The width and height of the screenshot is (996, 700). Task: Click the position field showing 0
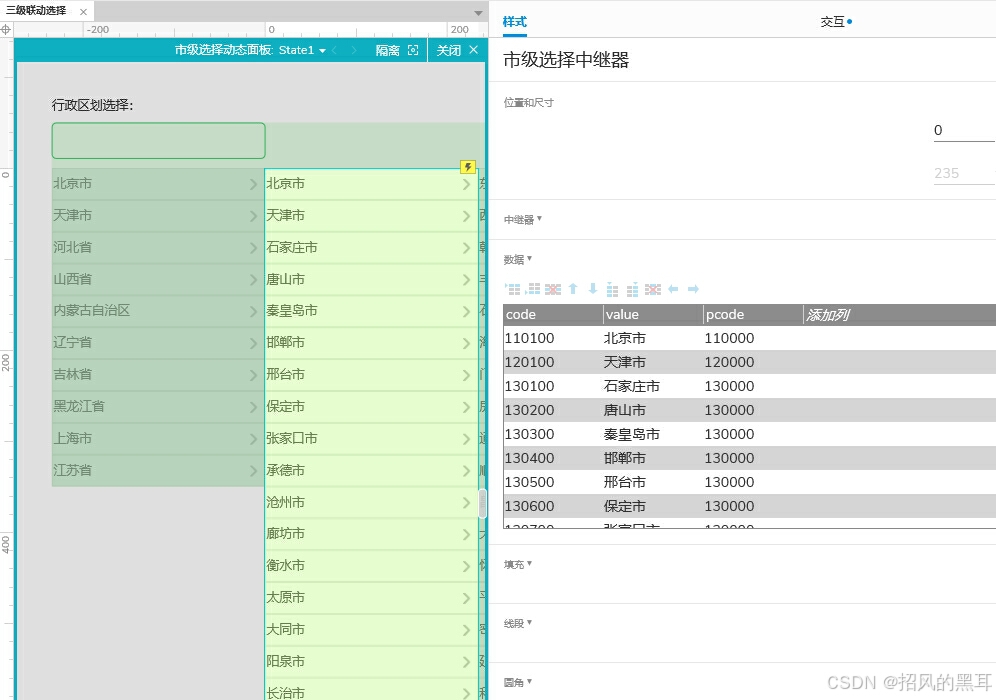click(x=964, y=131)
